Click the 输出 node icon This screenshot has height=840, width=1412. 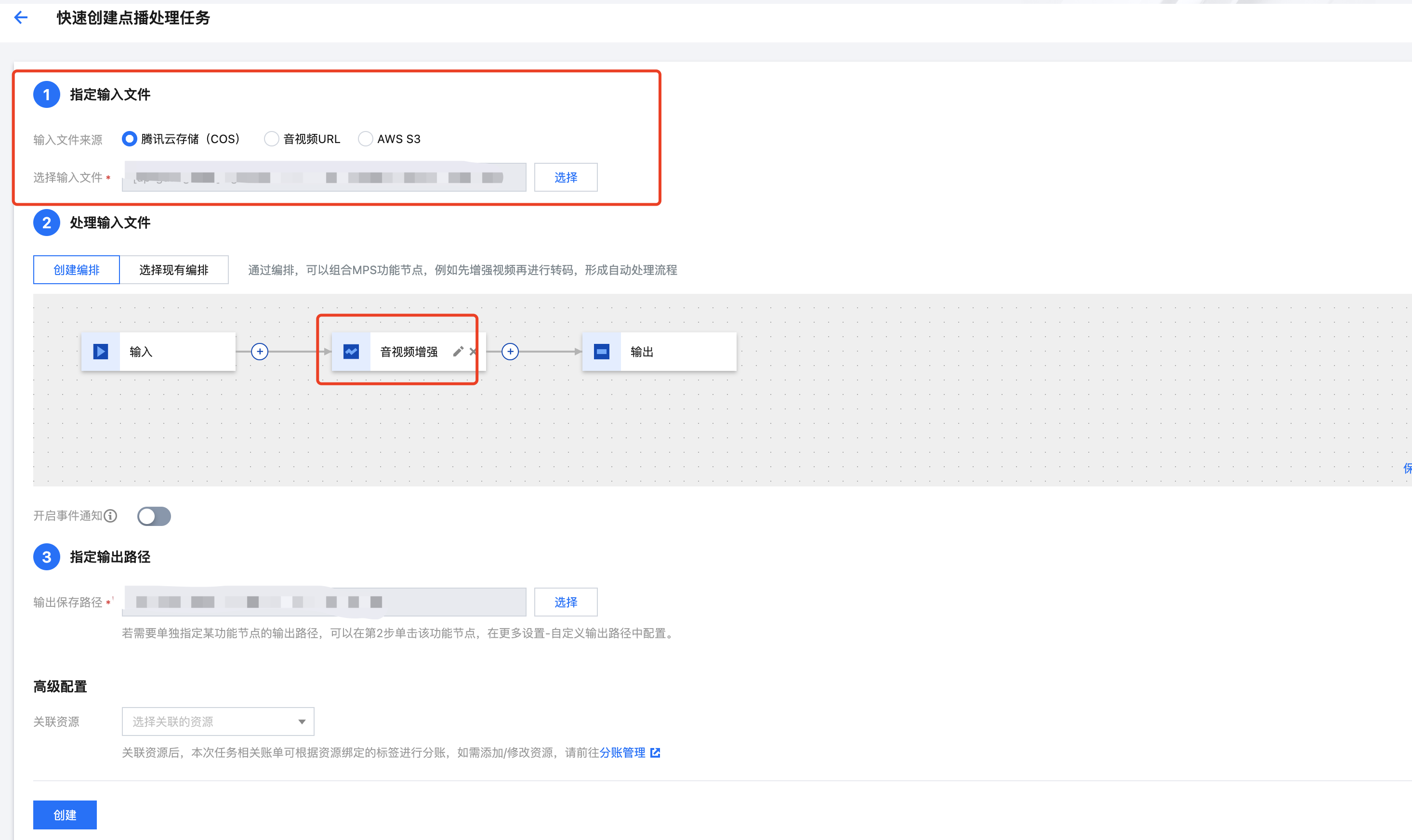click(x=601, y=352)
